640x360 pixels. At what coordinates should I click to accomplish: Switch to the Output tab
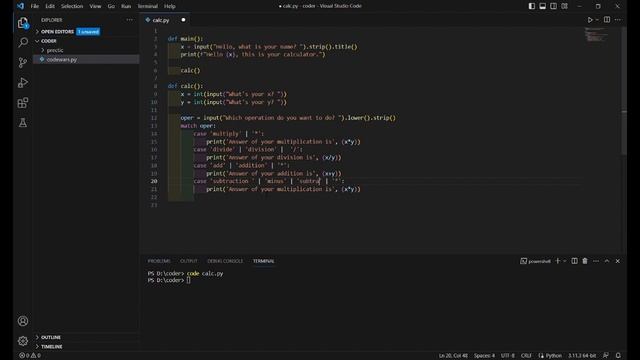point(189,261)
